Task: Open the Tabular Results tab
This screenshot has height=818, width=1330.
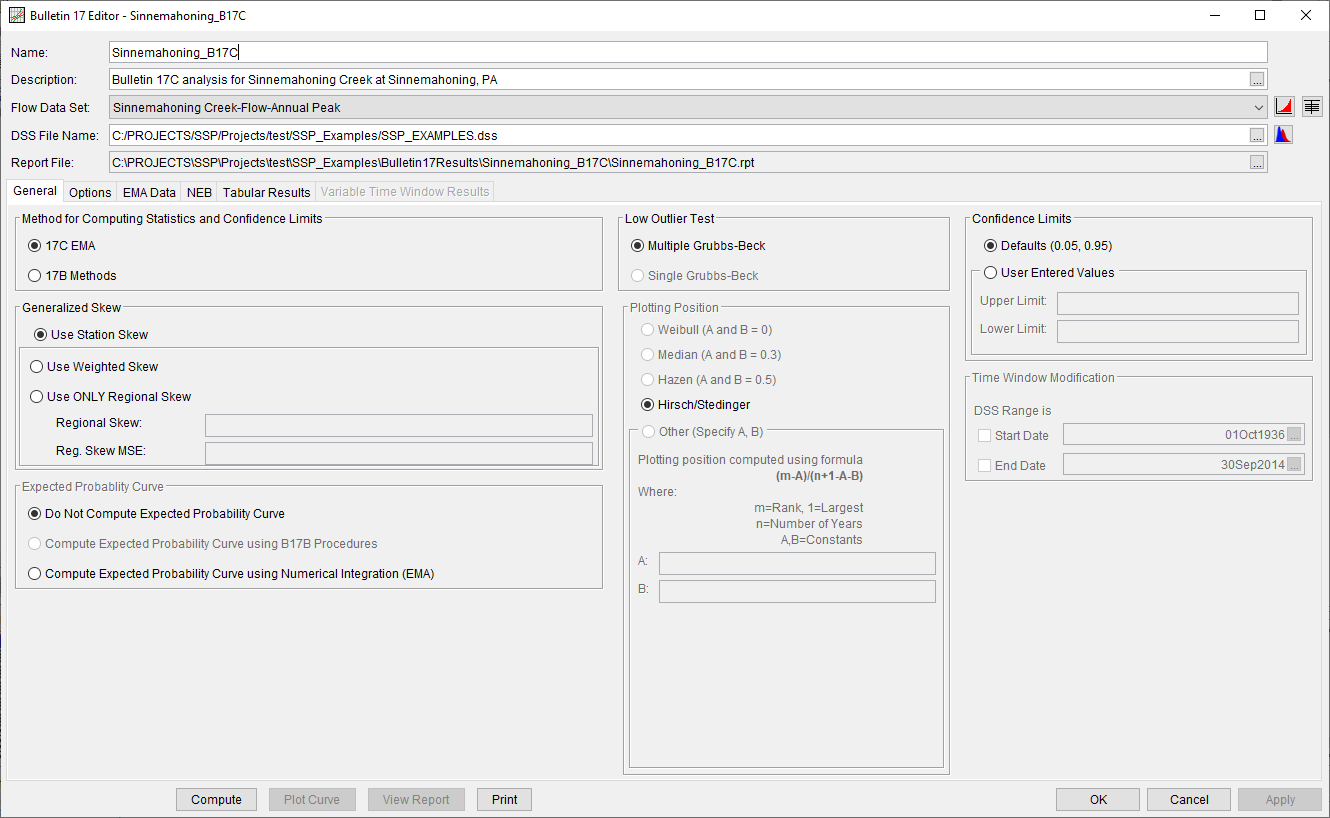Action: pyautogui.click(x=266, y=192)
